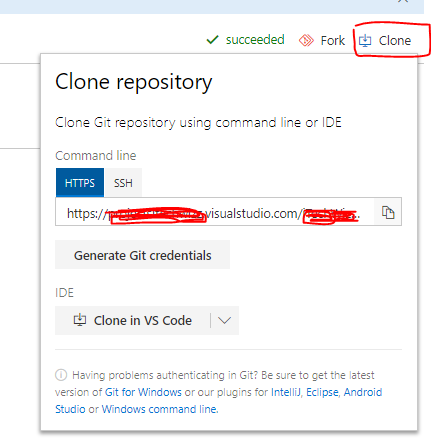Click the green checkmark build status icon
Screen dimensions: 431x445
(x=212, y=40)
